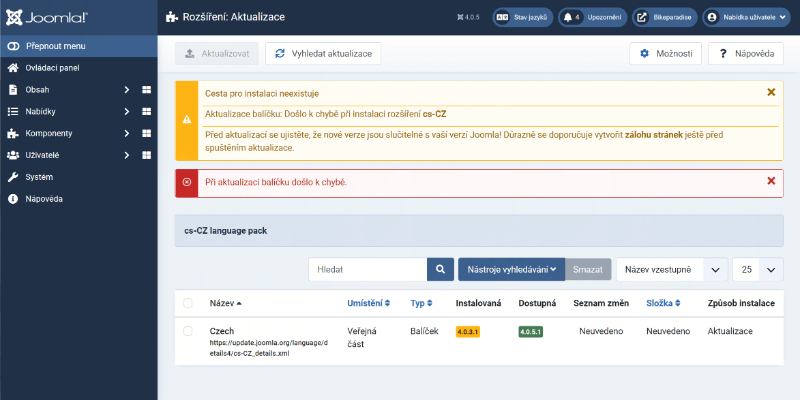Open the Nápověda help button in toolbar

(x=746, y=54)
